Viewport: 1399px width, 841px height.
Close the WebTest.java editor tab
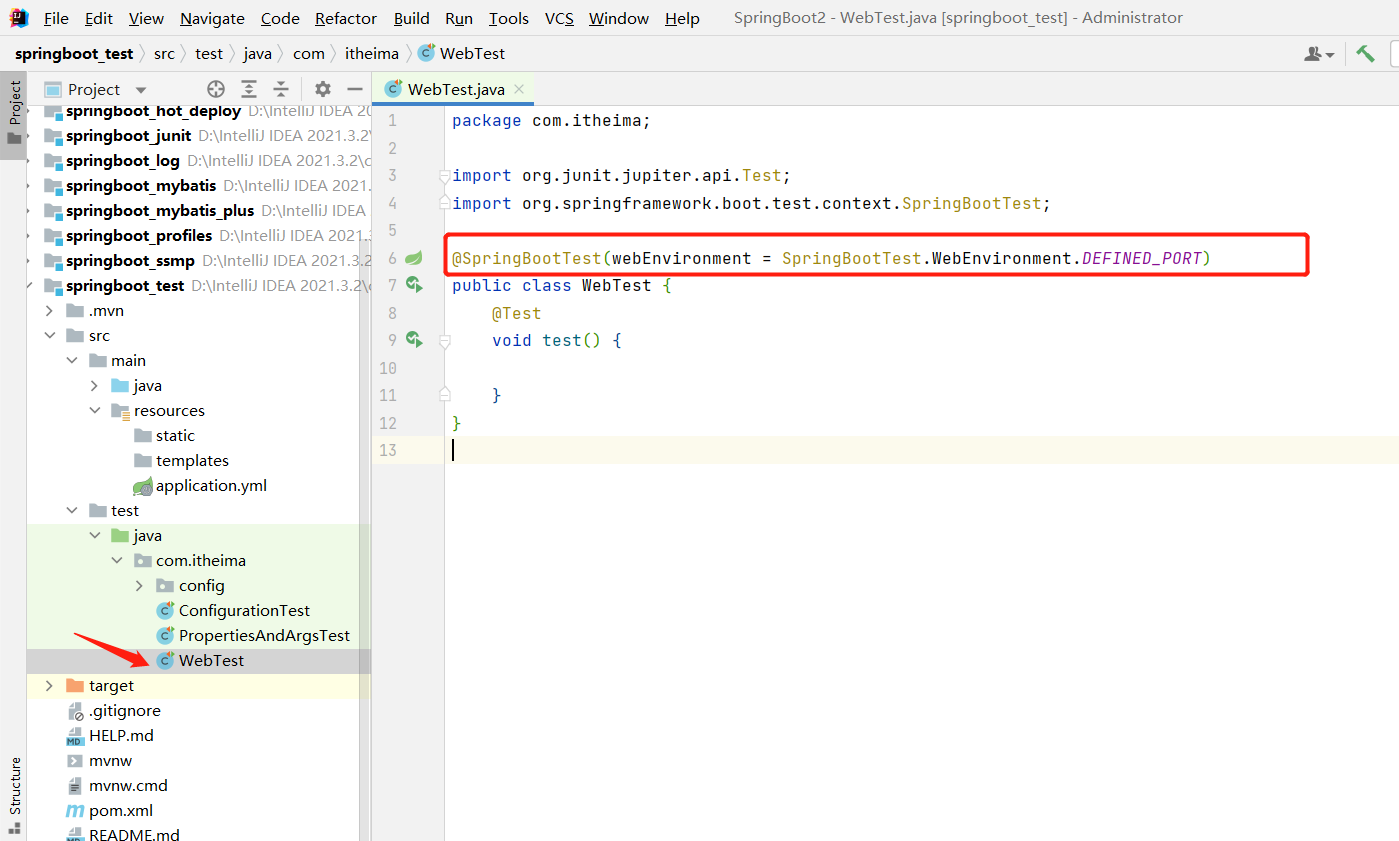(519, 89)
